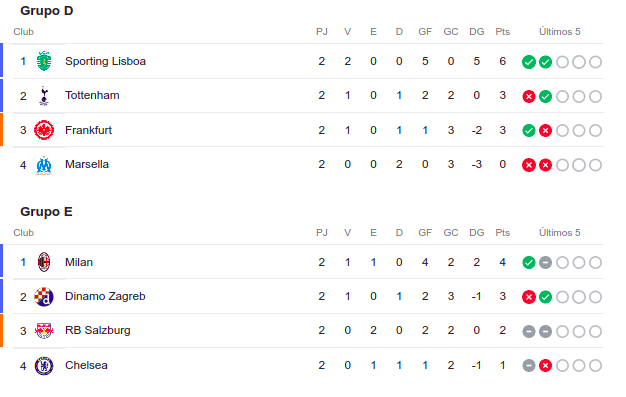Click Tottenham's first red loss indicator
Viewport: 626px width, 397px height.
point(529,96)
